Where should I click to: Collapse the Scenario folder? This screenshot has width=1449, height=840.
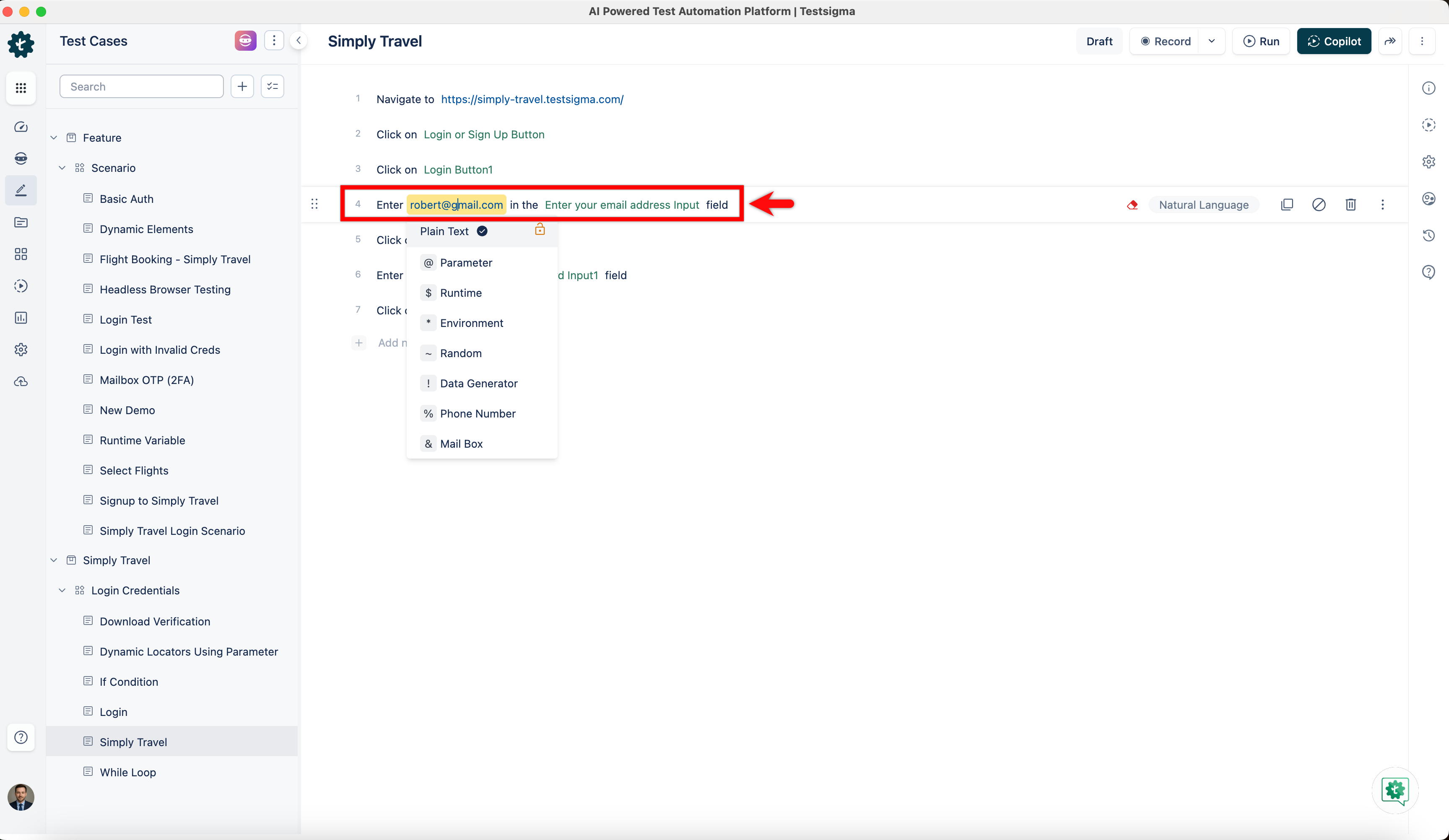pyautogui.click(x=62, y=168)
